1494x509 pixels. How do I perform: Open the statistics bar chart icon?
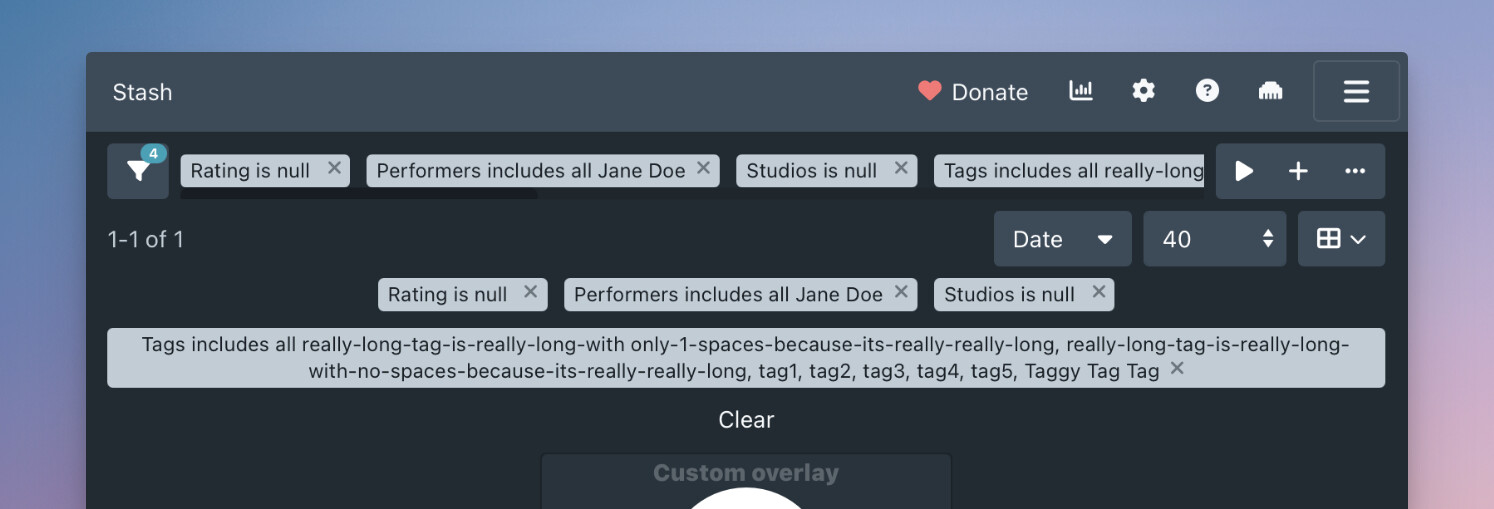pos(1081,91)
